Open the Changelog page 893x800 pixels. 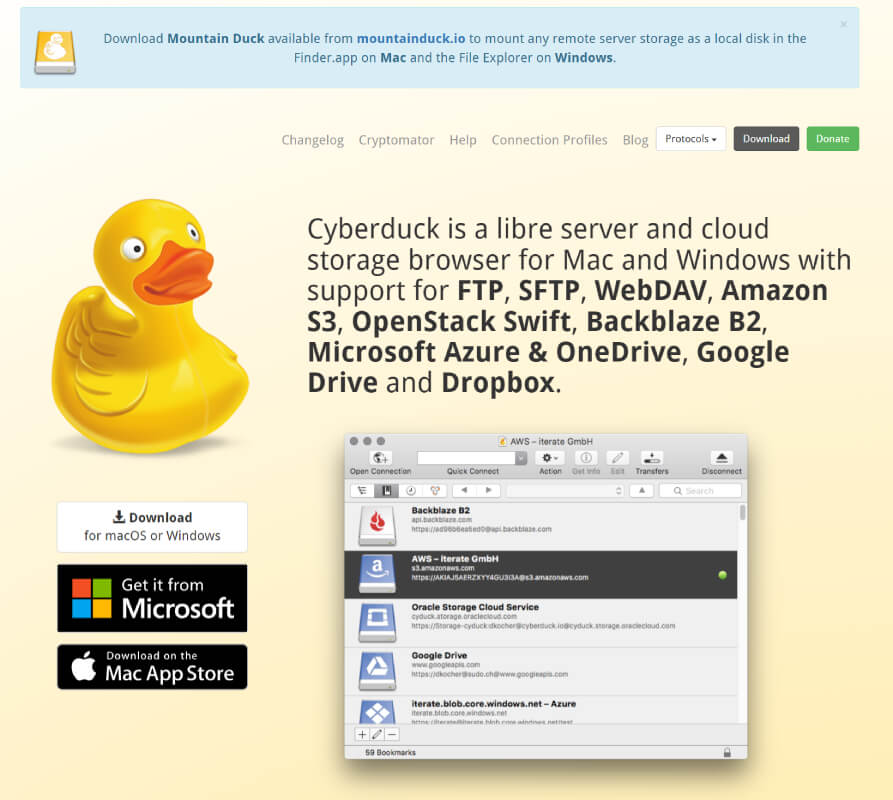[313, 140]
